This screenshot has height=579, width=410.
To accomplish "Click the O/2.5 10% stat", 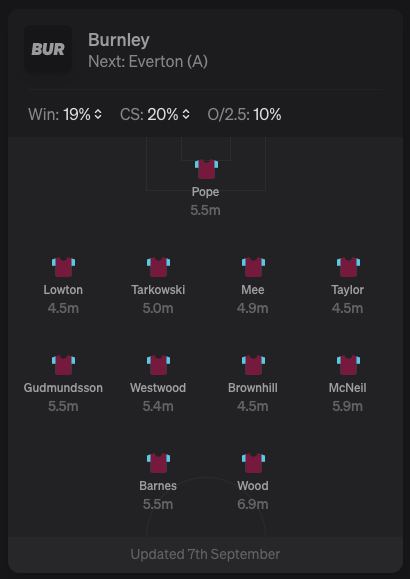I will [244, 114].
